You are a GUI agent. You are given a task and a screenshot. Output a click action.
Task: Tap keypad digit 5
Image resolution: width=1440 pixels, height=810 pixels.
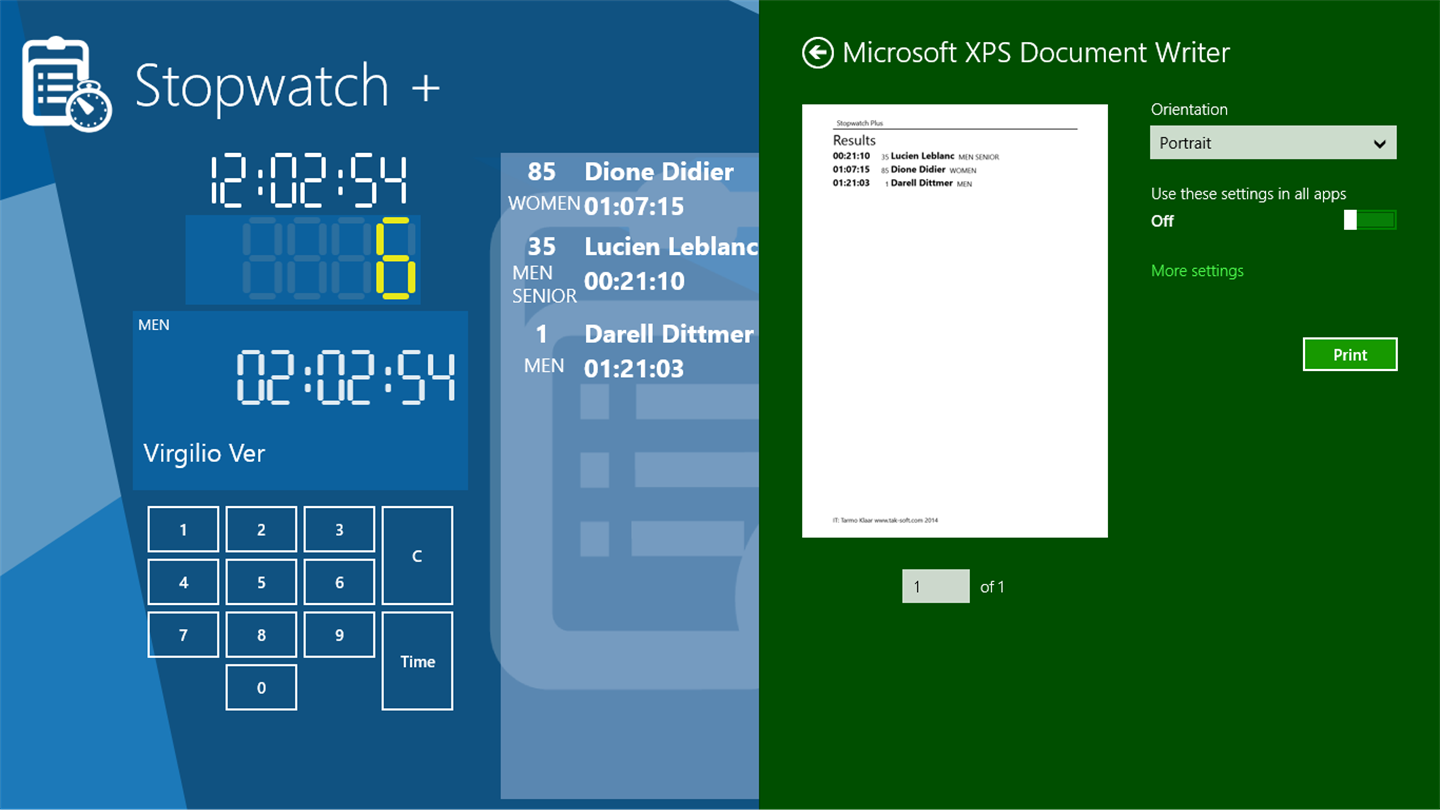(261, 582)
